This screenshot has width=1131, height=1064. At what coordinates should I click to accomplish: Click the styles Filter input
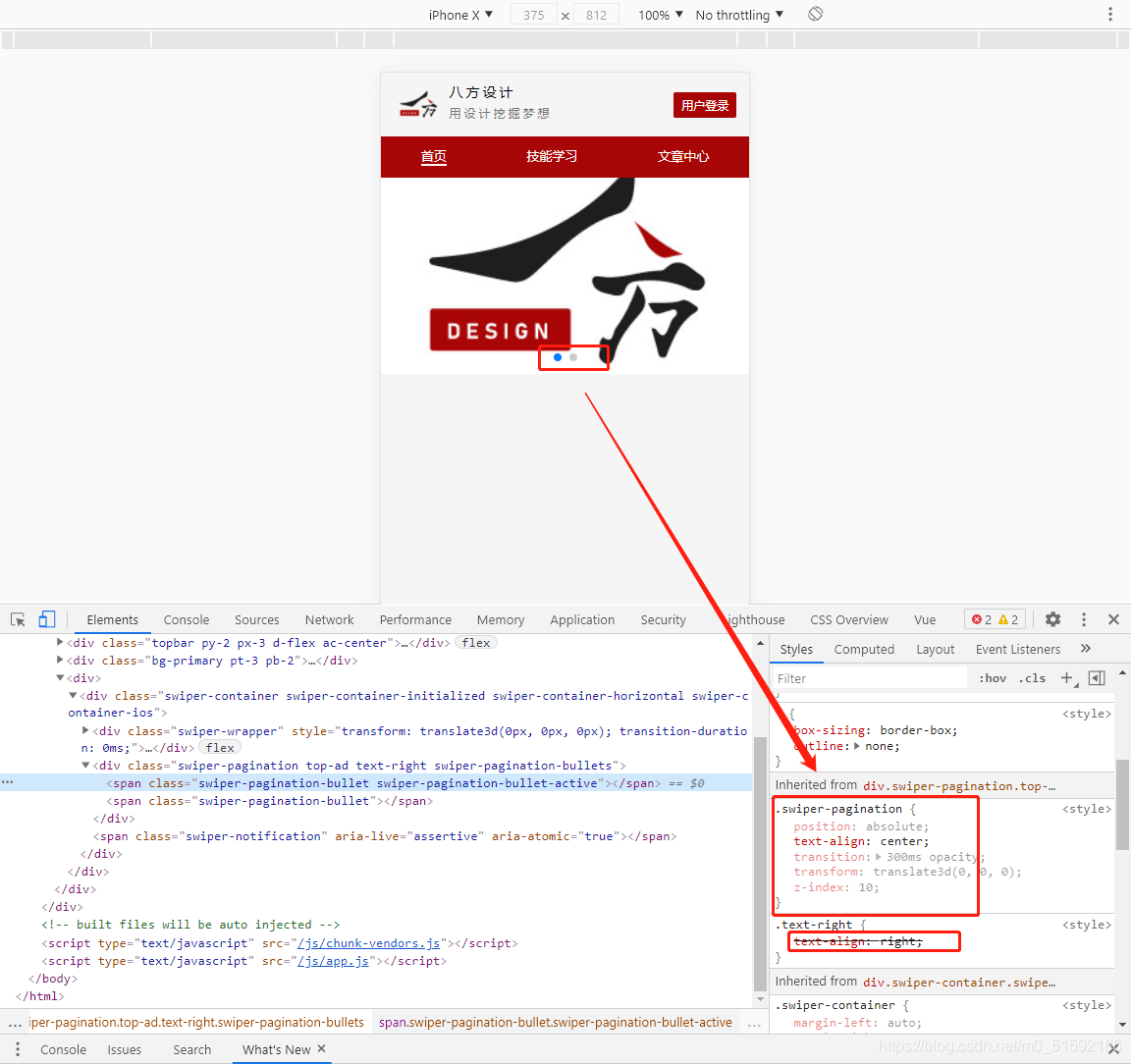pyautogui.click(x=869, y=678)
